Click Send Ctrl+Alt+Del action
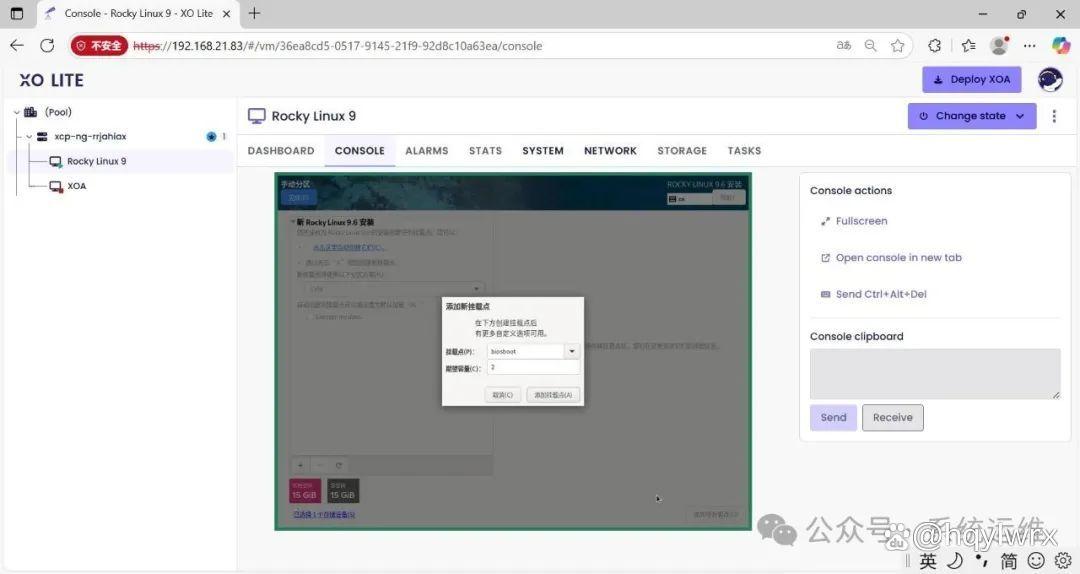This screenshot has height=574, width=1080. click(873, 294)
